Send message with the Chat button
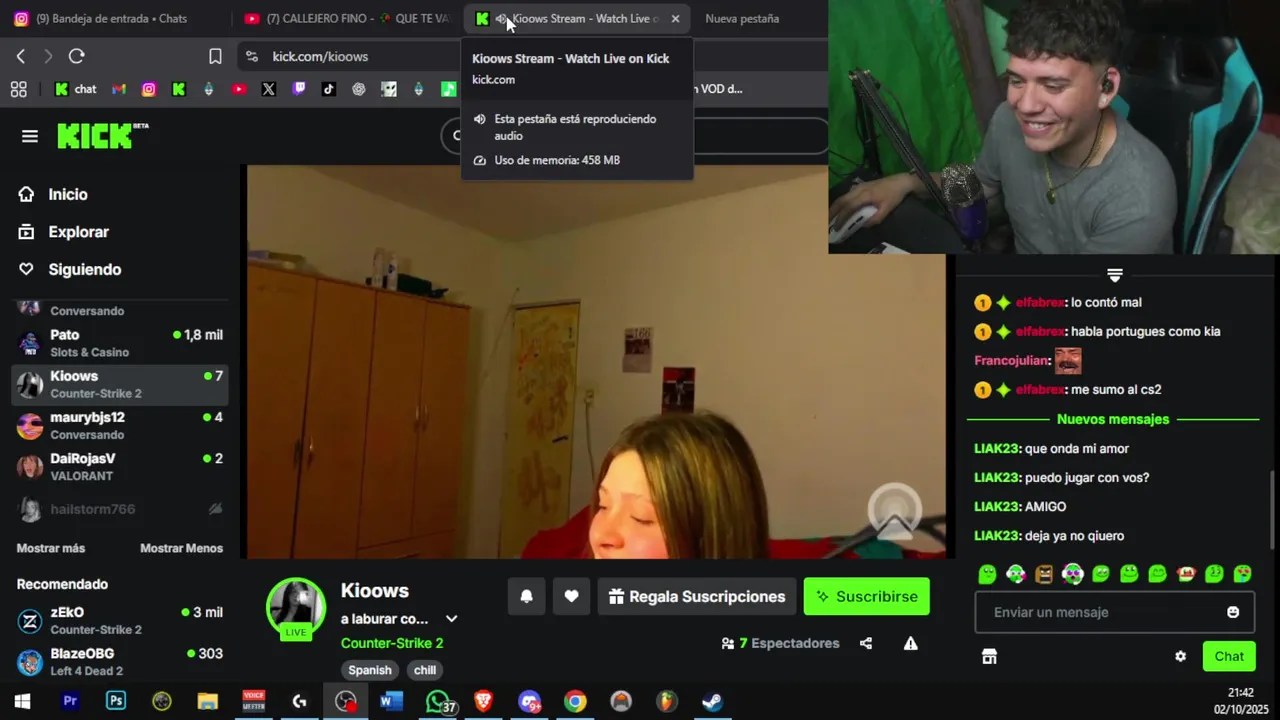Screen dimensions: 1280x720 1229,657
